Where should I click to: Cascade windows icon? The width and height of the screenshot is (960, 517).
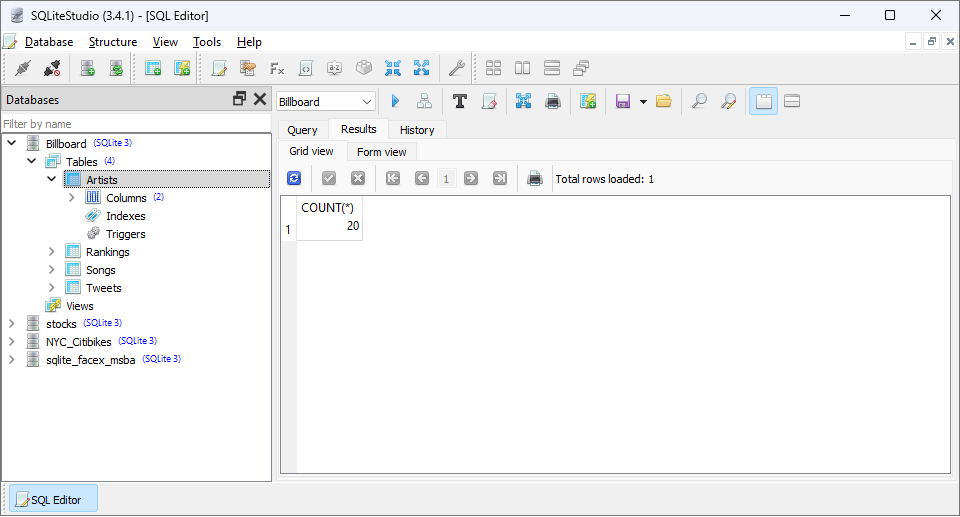point(581,68)
